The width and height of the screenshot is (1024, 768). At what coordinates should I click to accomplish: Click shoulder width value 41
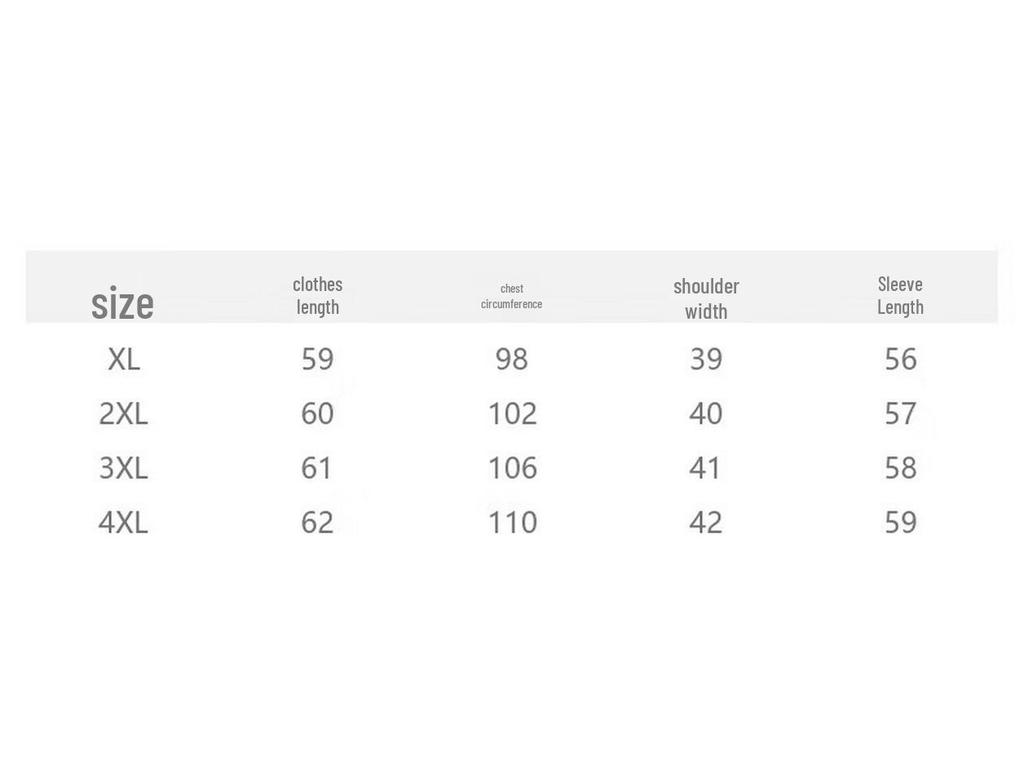click(705, 468)
